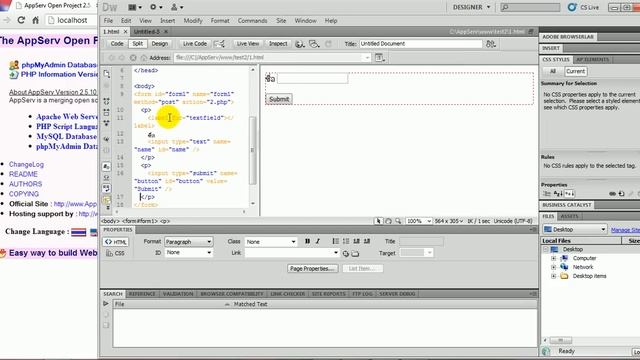Click the New CSS Rule icon
Viewport: 640px width, 360px height.
(621, 194)
